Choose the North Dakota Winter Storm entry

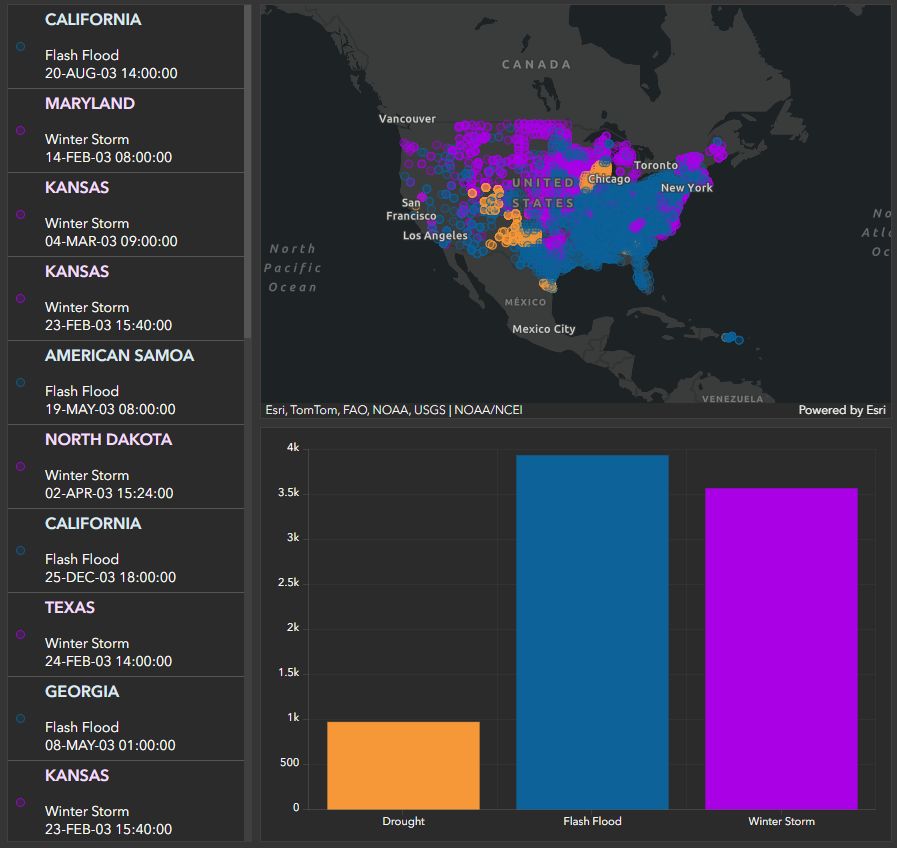click(x=126, y=466)
